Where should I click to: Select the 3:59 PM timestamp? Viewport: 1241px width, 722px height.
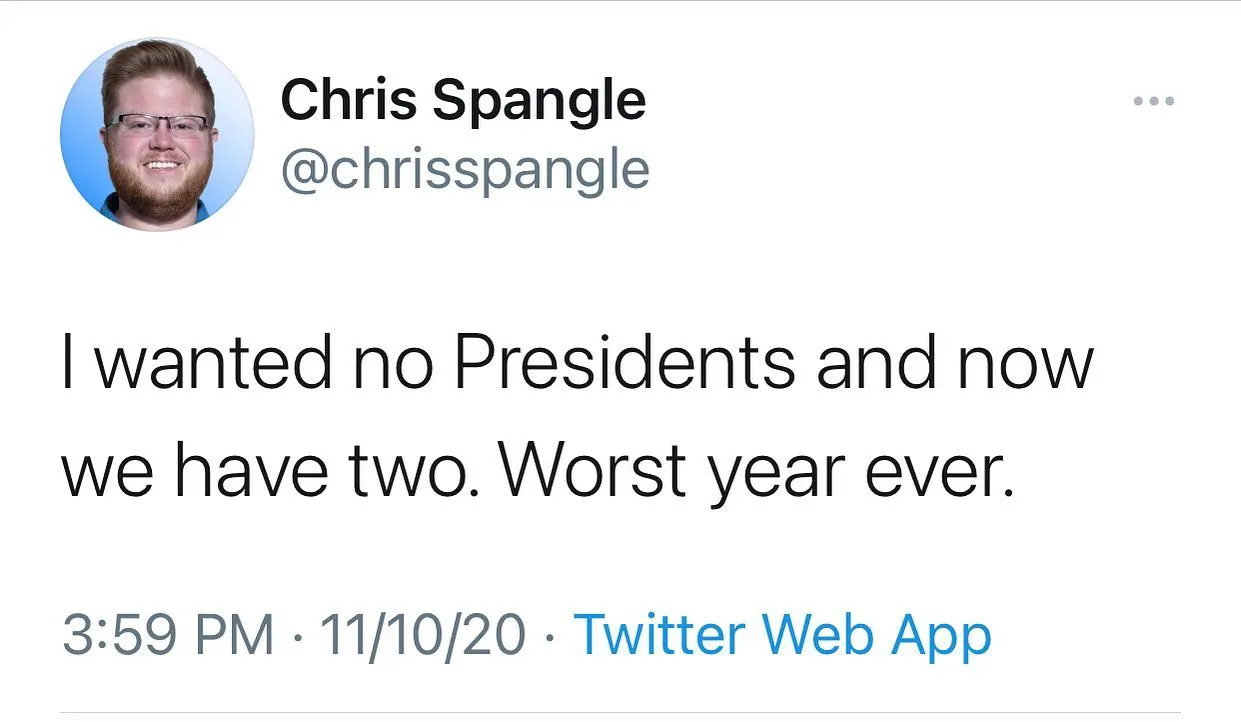[168, 636]
